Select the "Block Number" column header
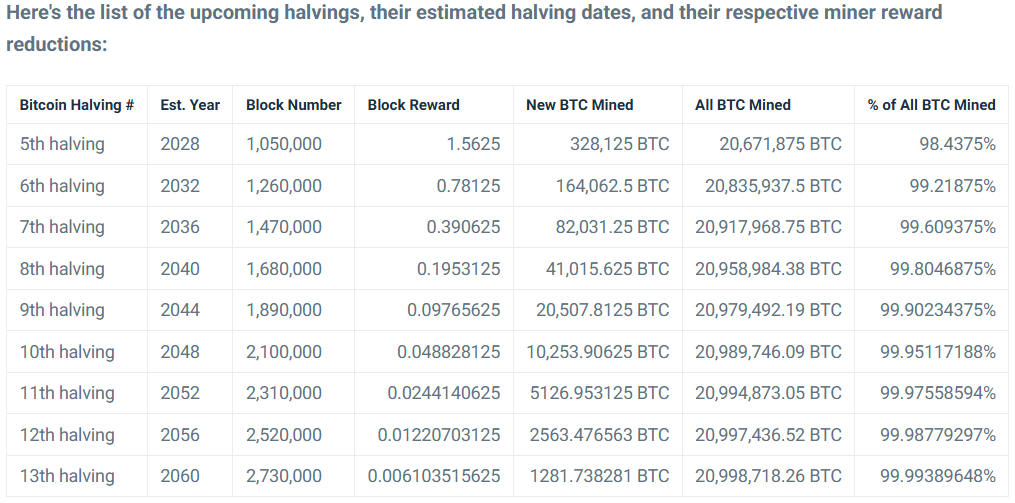1015x503 pixels. [293, 105]
